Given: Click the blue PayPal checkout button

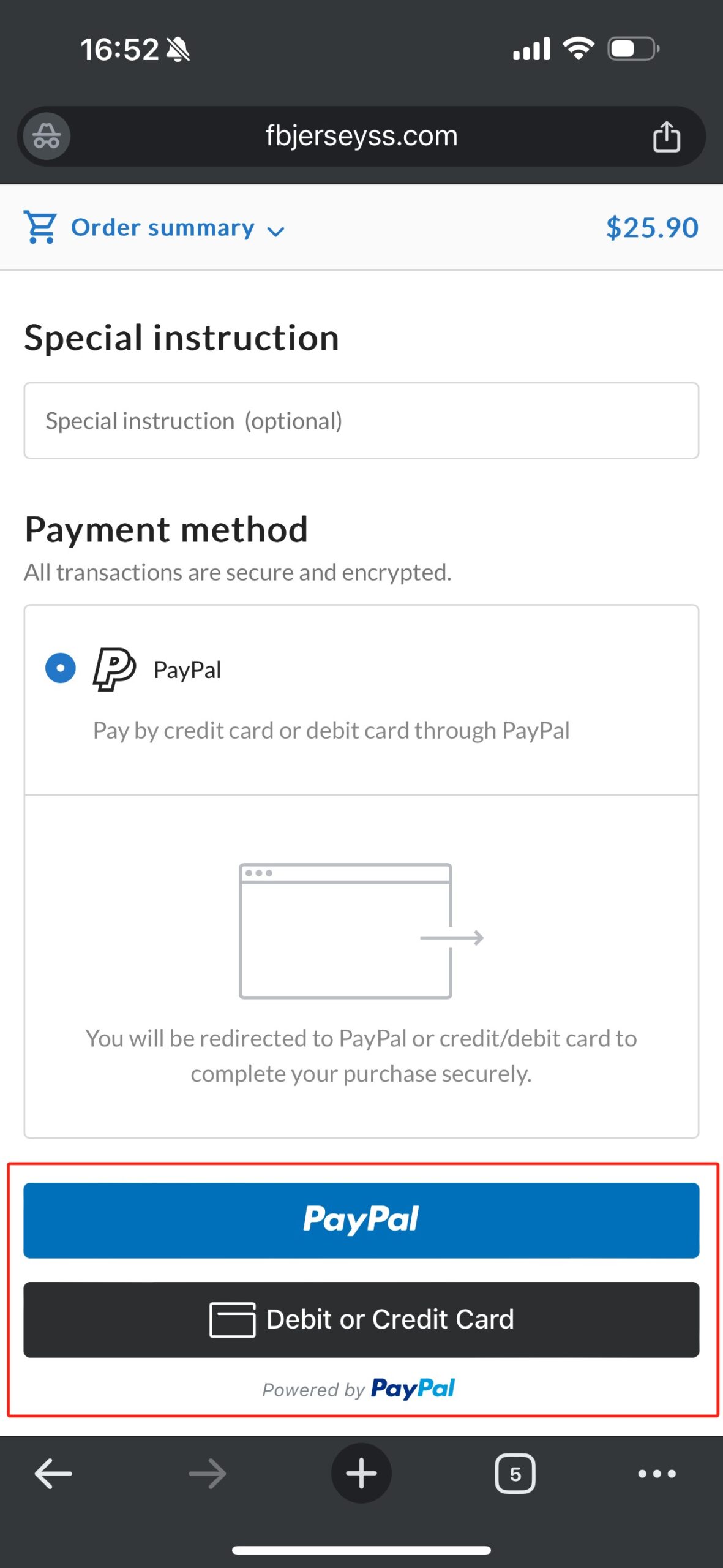Looking at the screenshot, I should coord(361,1220).
